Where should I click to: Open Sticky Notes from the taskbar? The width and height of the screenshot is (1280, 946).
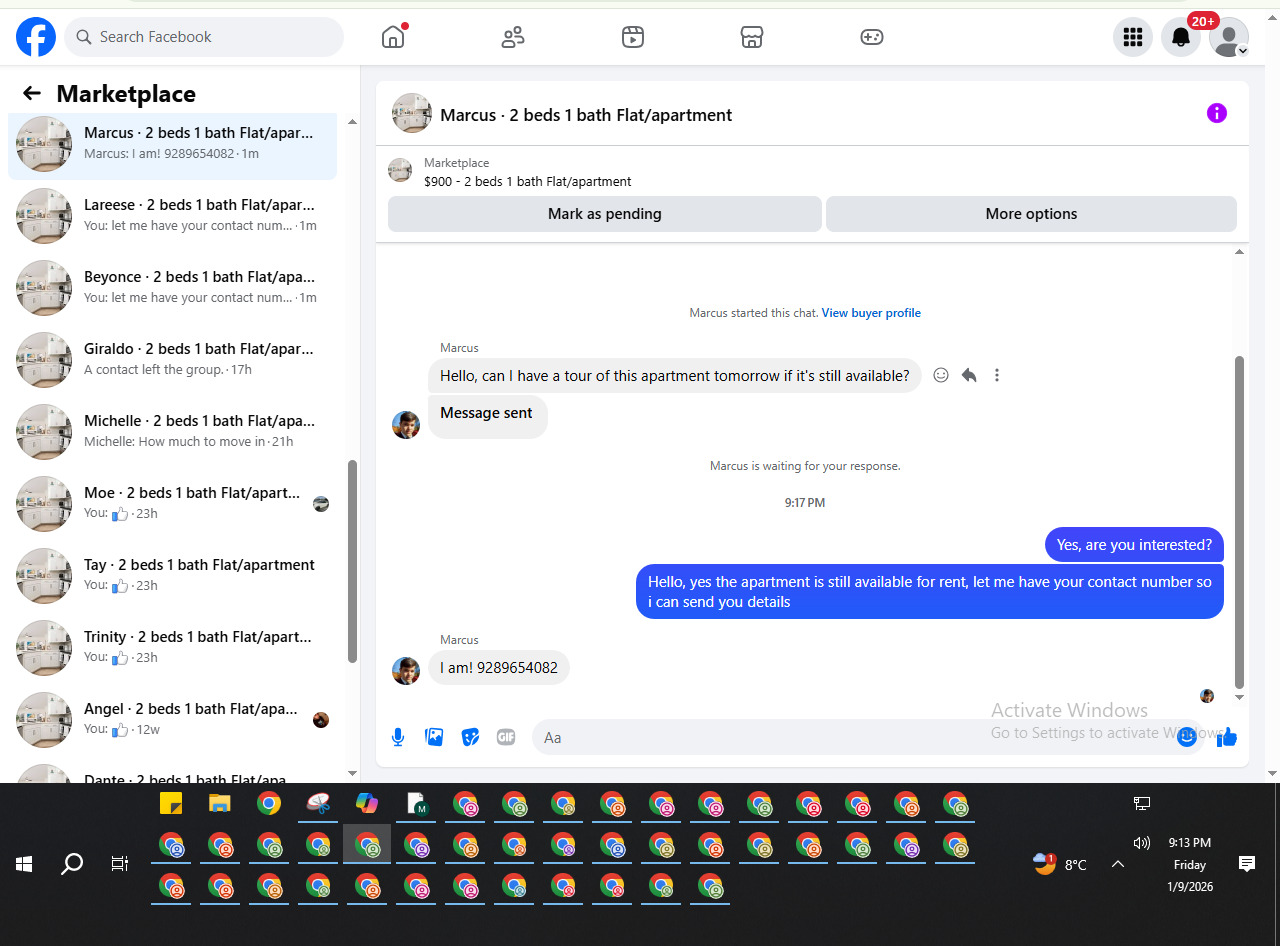(171, 803)
